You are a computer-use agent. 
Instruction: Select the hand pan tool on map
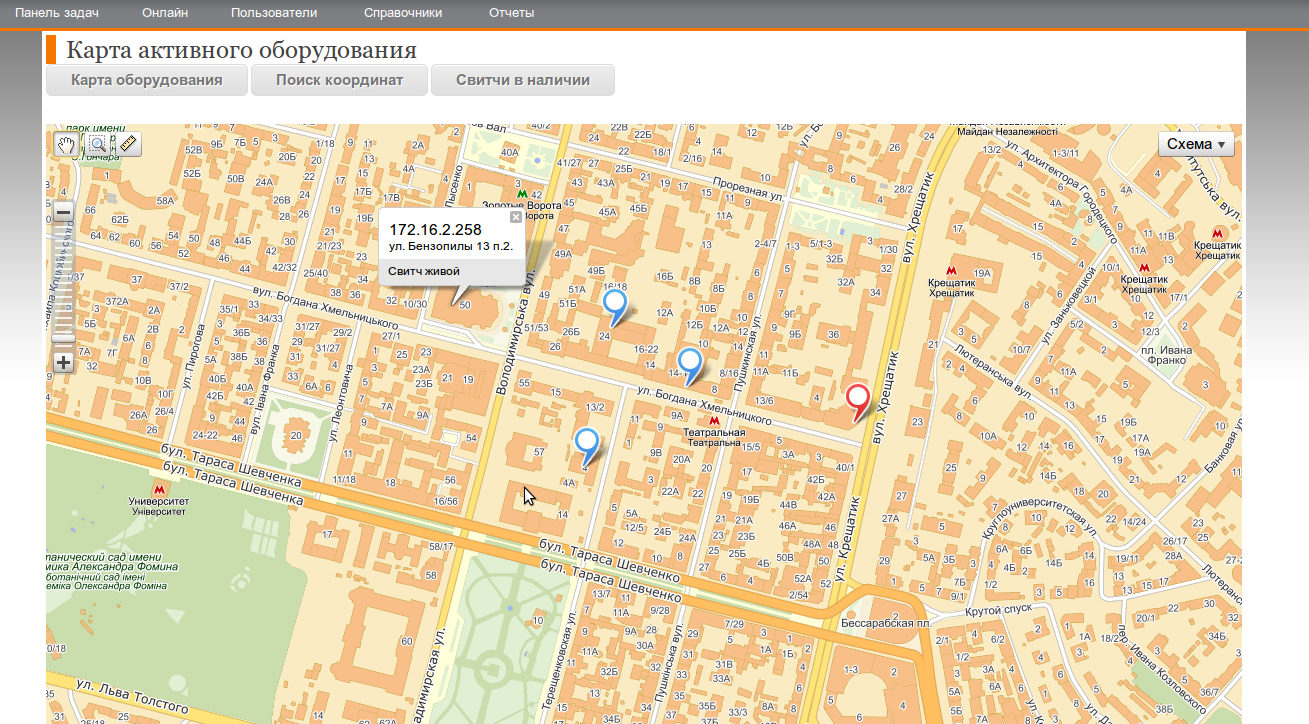point(66,145)
